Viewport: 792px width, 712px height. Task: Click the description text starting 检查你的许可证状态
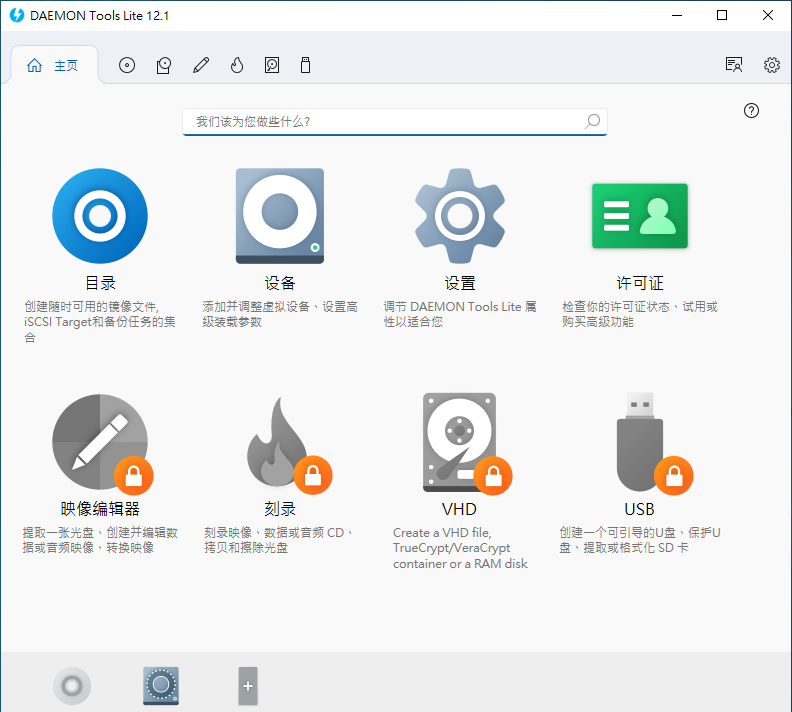pos(639,314)
